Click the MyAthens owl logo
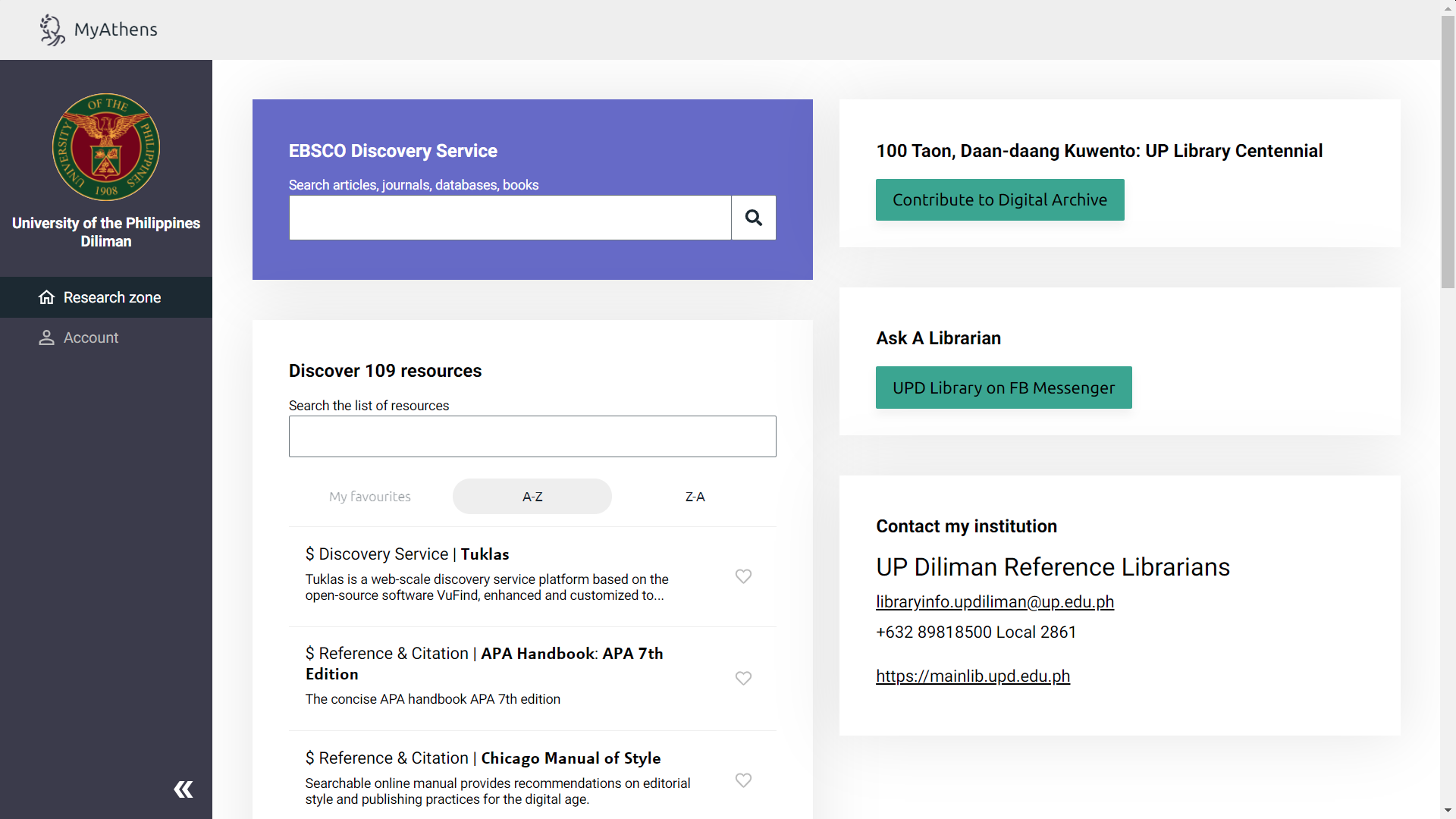 (x=51, y=30)
